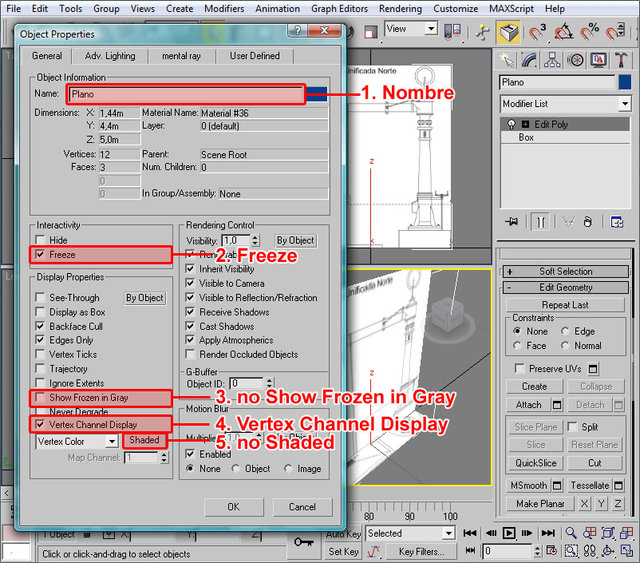The width and height of the screenshot is (640, 563).
Task: Open the Modifier List dropdown
Action: tap(566, 104)
